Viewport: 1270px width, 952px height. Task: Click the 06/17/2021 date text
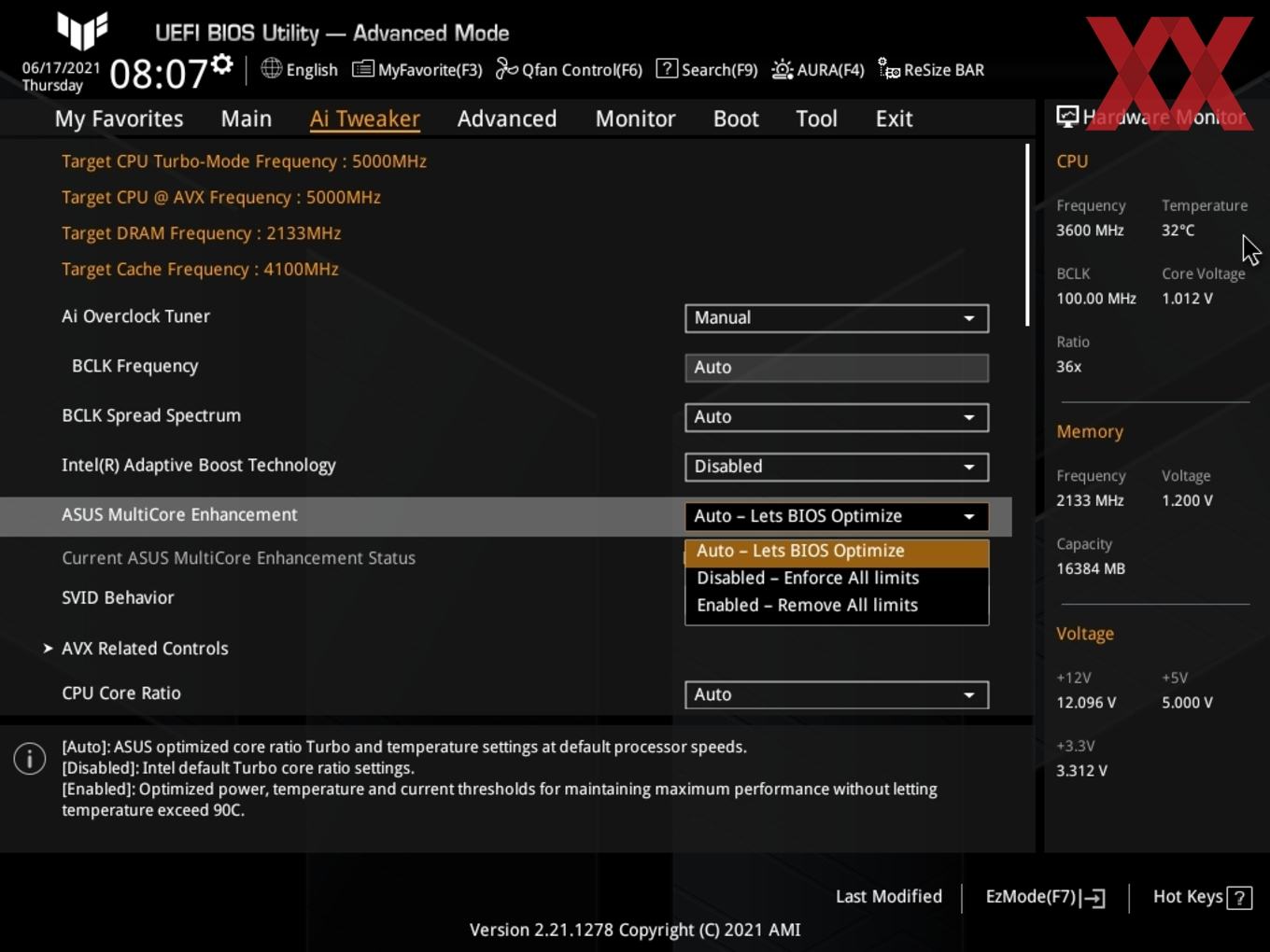tap(61, 68)
